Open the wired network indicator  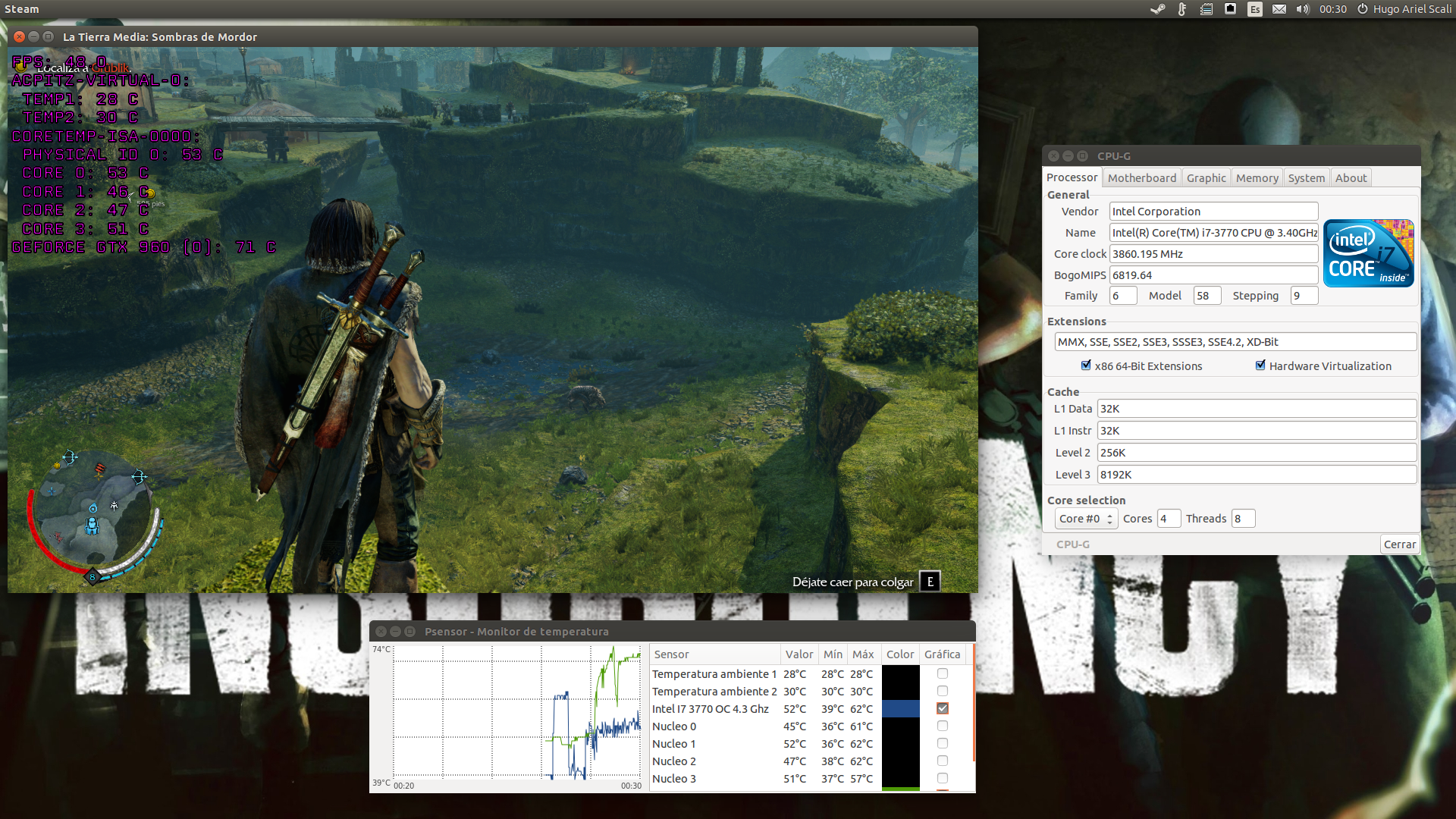point(1231,9)
